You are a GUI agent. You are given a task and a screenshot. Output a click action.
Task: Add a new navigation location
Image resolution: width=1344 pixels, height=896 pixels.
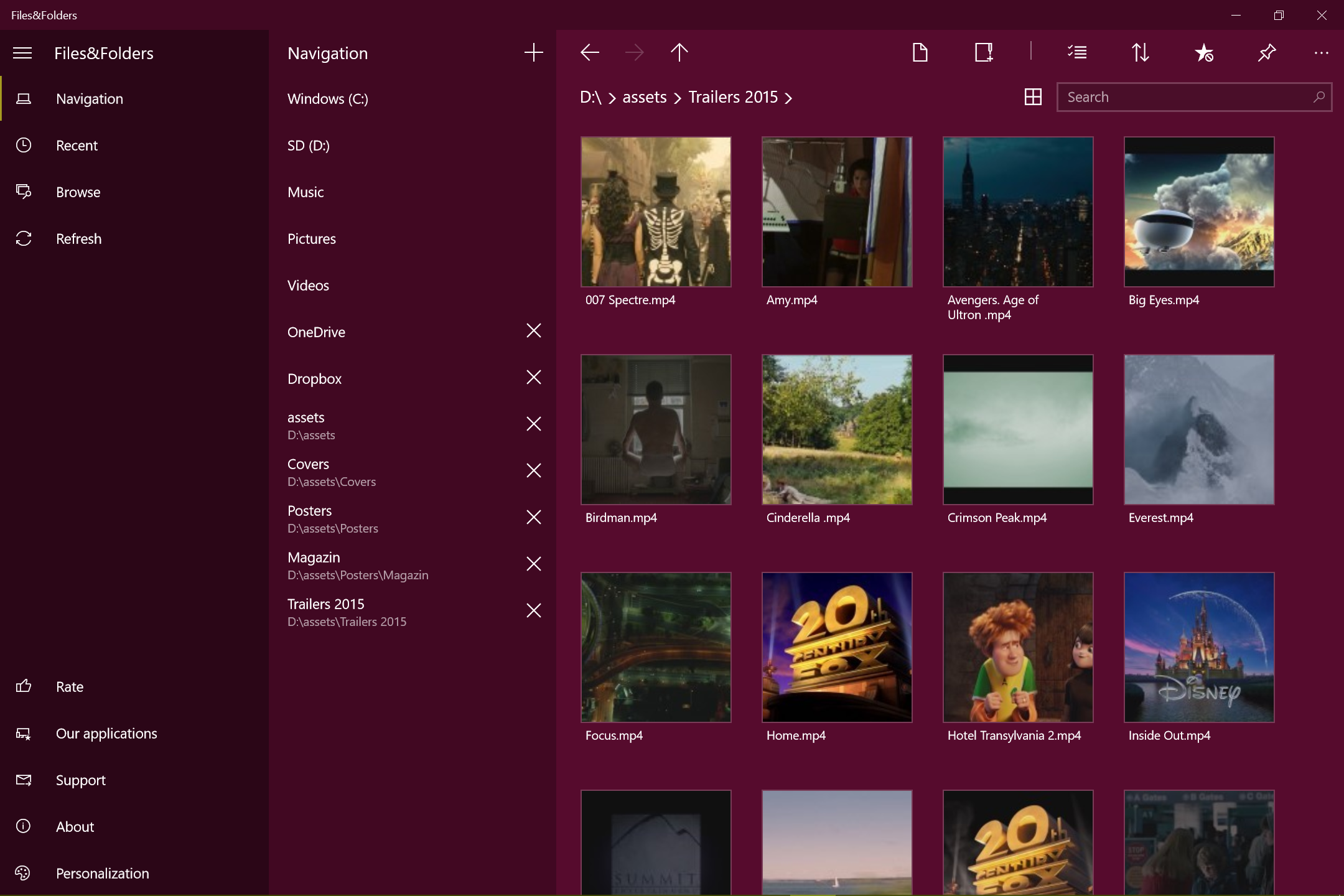tap(533, 52)
